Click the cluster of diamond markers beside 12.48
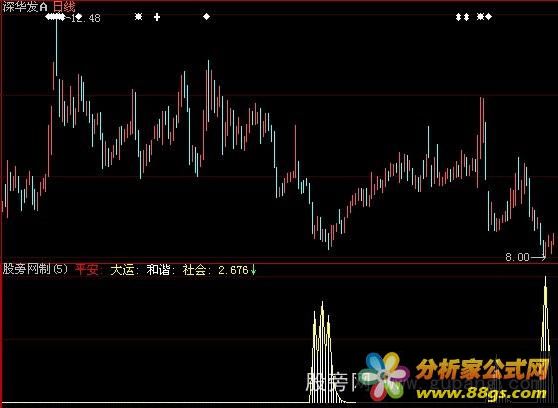The width and height of the screenshot is (558, 408). point(55,17)
